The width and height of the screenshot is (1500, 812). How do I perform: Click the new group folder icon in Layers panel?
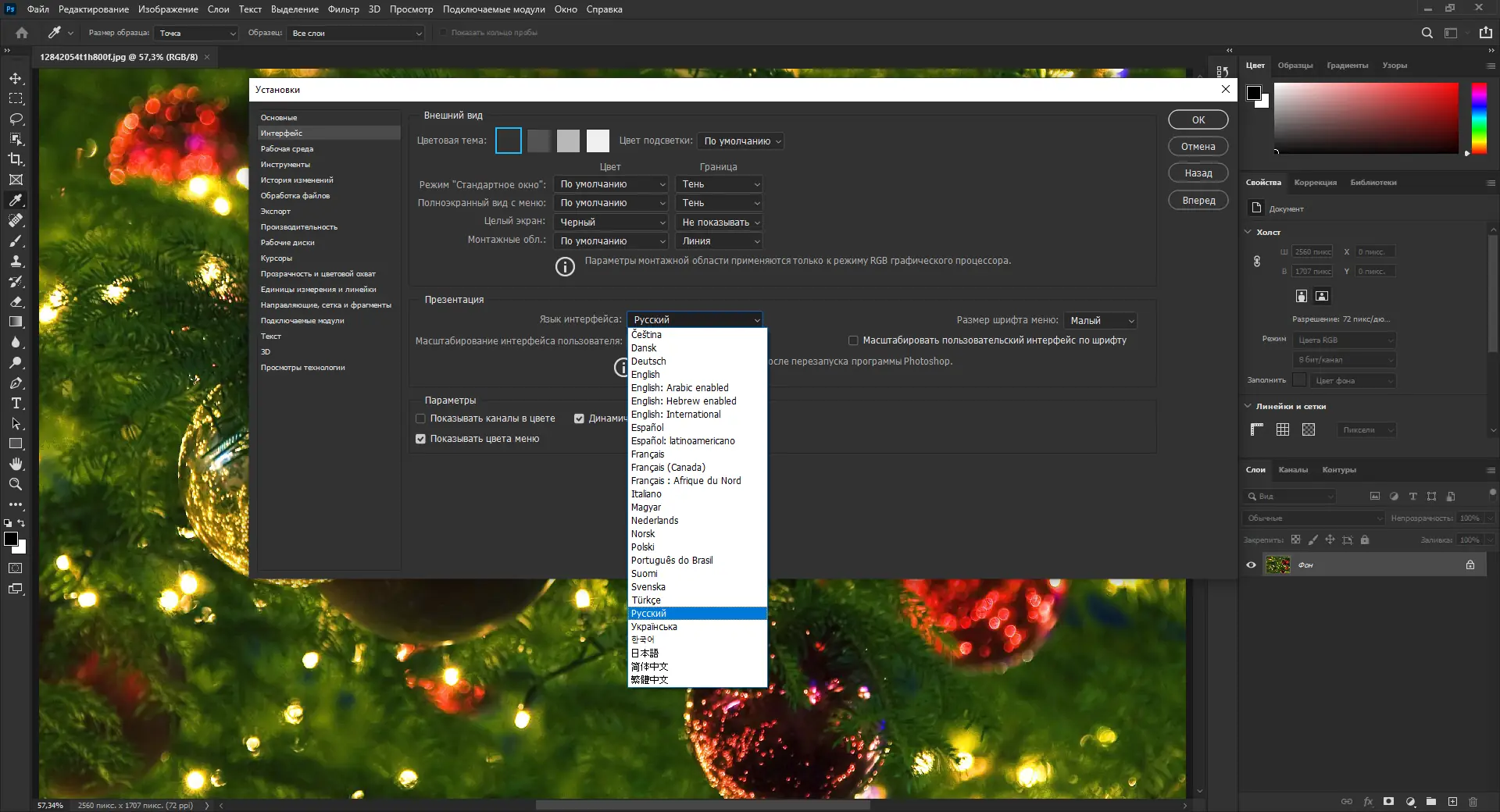pyautogui.click(x=1431, y=802)
